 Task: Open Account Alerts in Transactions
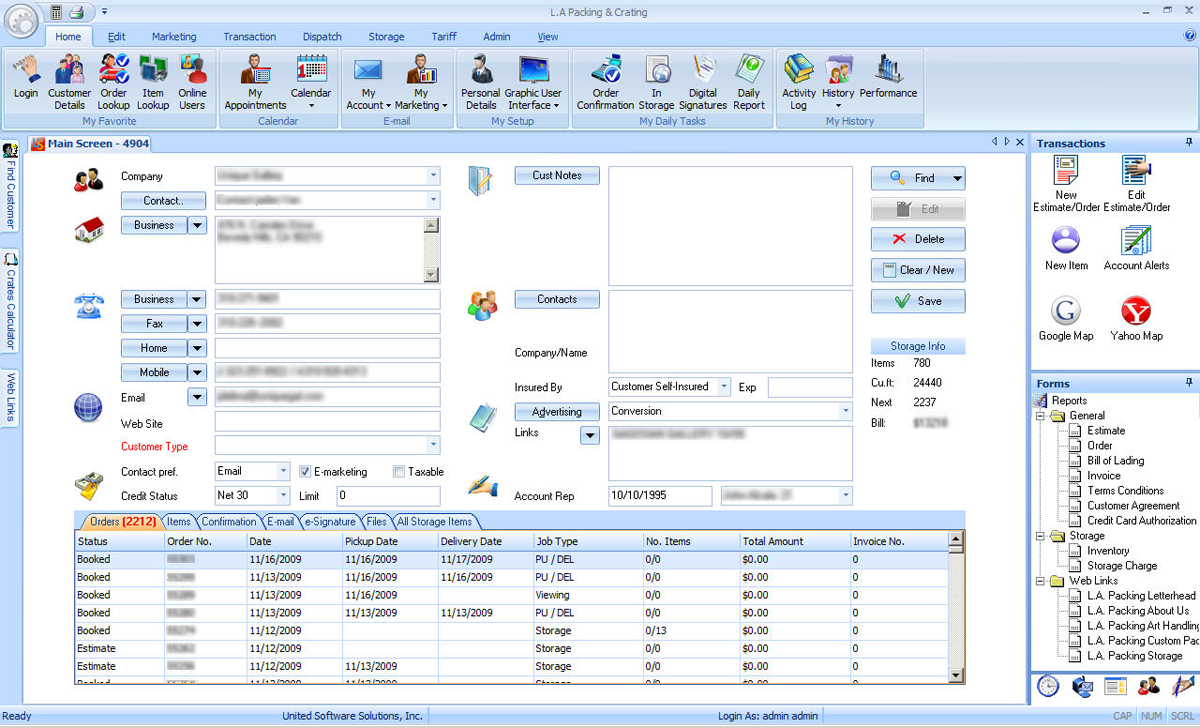tap(1136, 248)
